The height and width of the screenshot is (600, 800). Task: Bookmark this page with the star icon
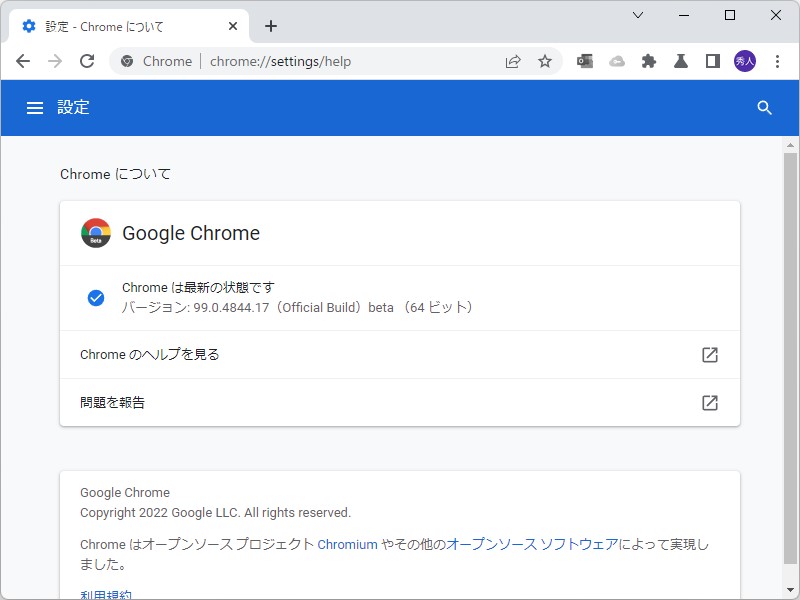click(545, 61)
